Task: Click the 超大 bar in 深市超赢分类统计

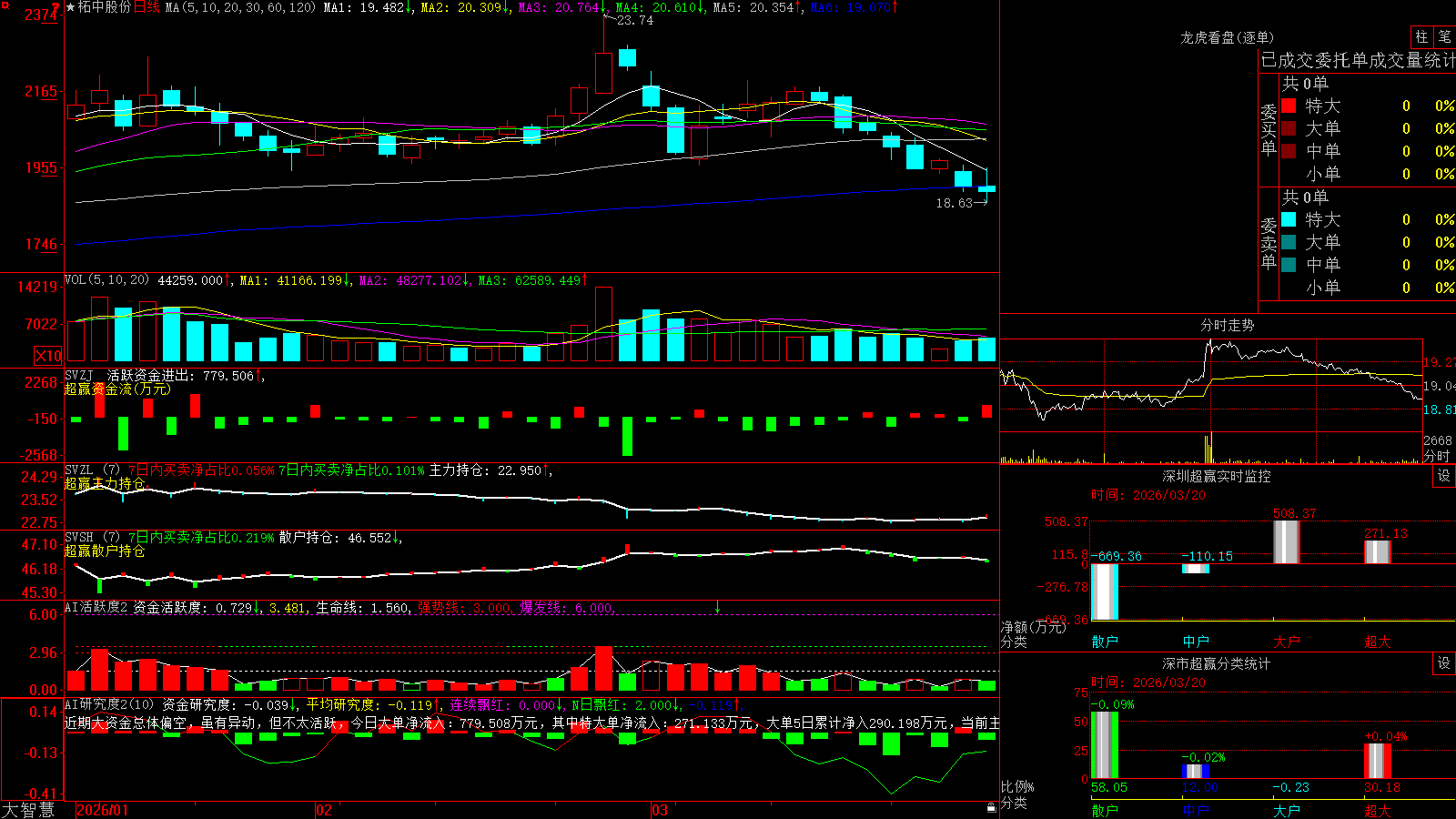Action: click(x=1378, y=761)
